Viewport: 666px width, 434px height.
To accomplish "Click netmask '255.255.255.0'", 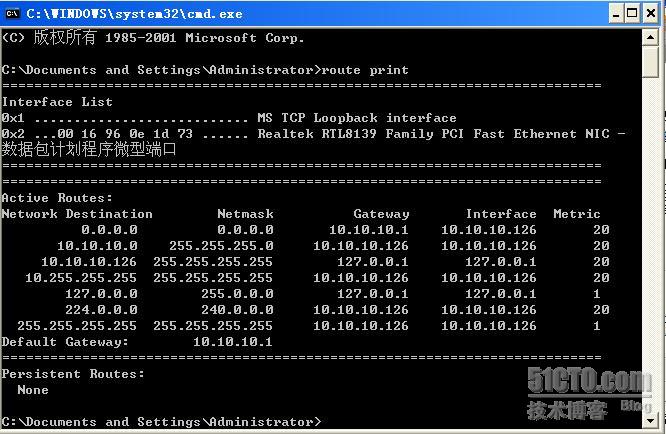I will [221, 246].
